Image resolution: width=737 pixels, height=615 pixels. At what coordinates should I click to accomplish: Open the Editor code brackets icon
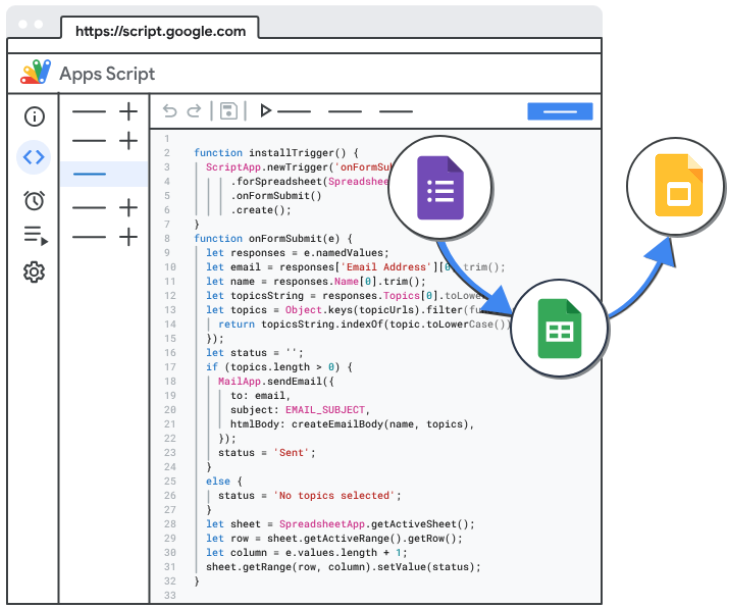point(34,157)
